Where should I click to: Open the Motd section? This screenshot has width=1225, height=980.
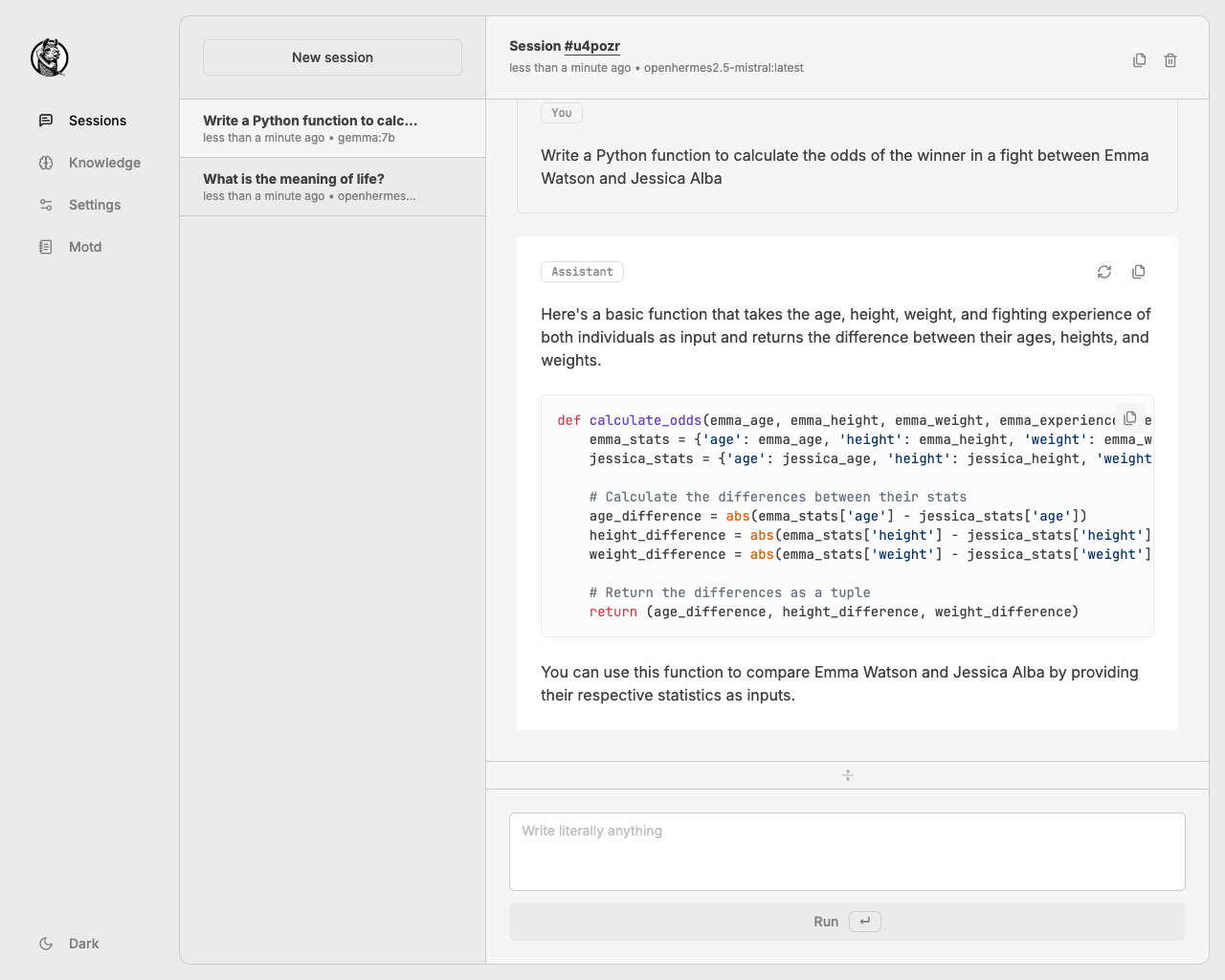[71, 247]
